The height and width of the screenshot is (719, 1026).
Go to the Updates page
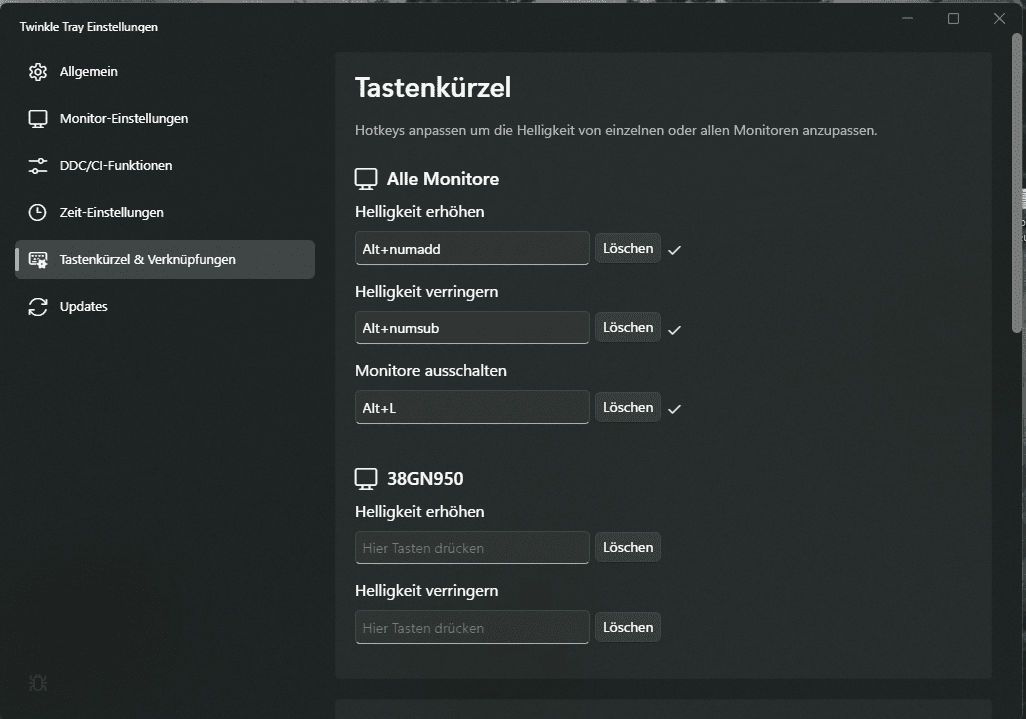[83, 307]
